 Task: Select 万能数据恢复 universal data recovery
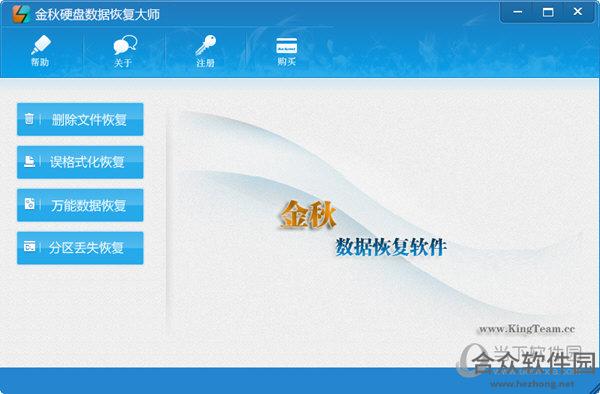tap(80, 205)
